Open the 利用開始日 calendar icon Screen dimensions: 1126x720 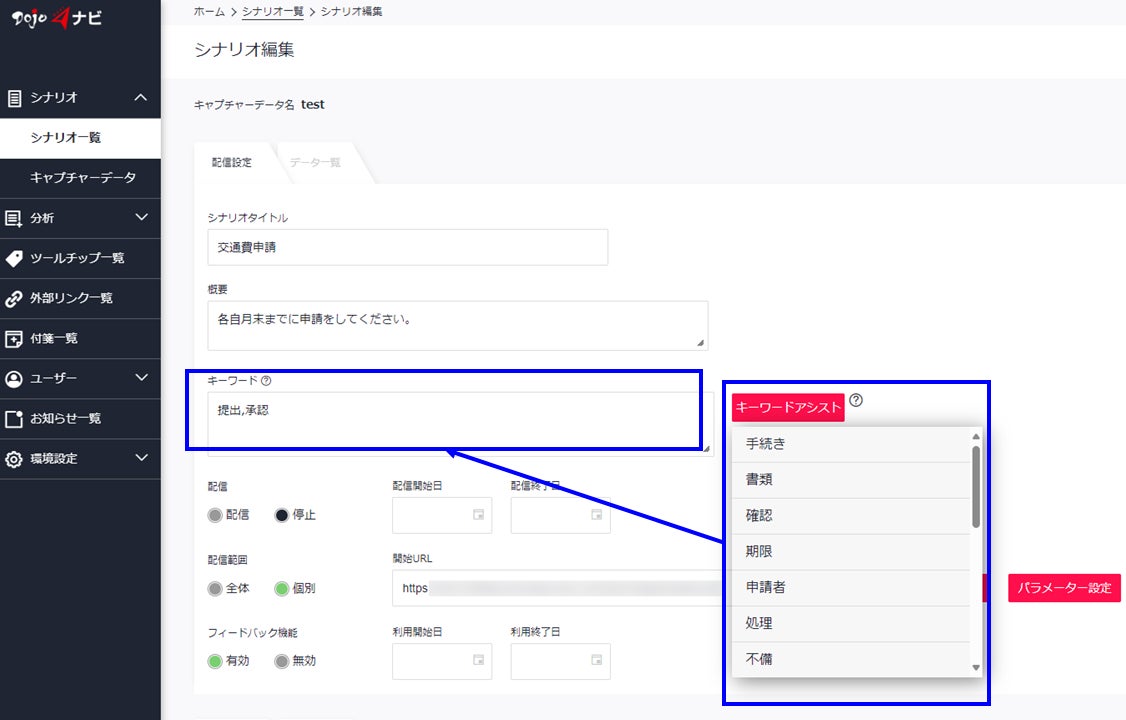pos(478,660)
